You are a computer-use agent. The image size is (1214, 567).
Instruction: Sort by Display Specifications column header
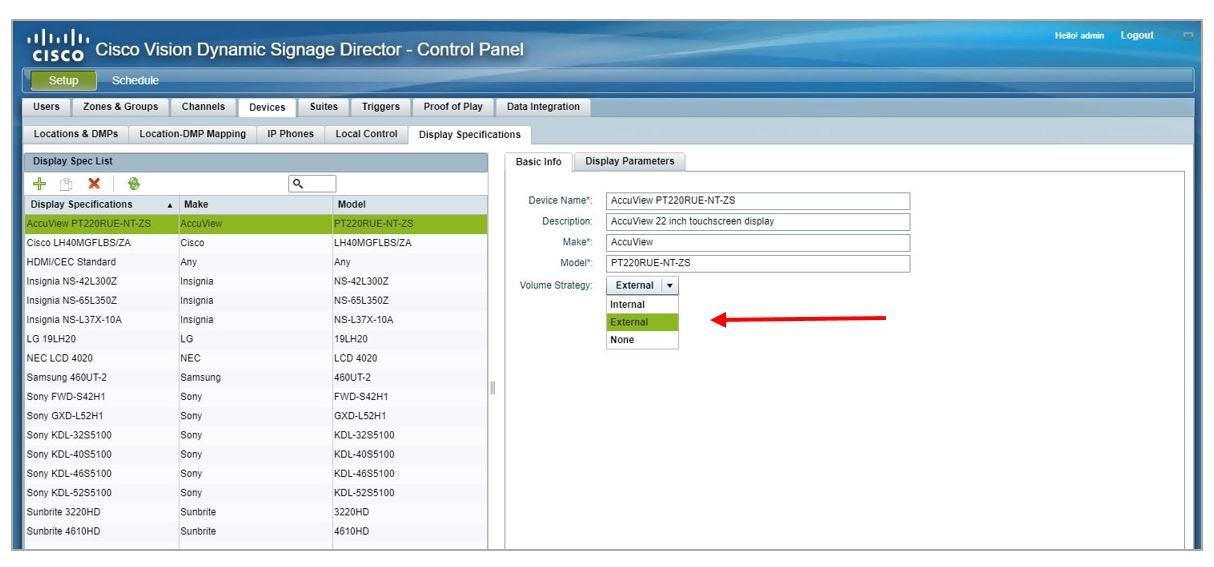click(100, 204)
